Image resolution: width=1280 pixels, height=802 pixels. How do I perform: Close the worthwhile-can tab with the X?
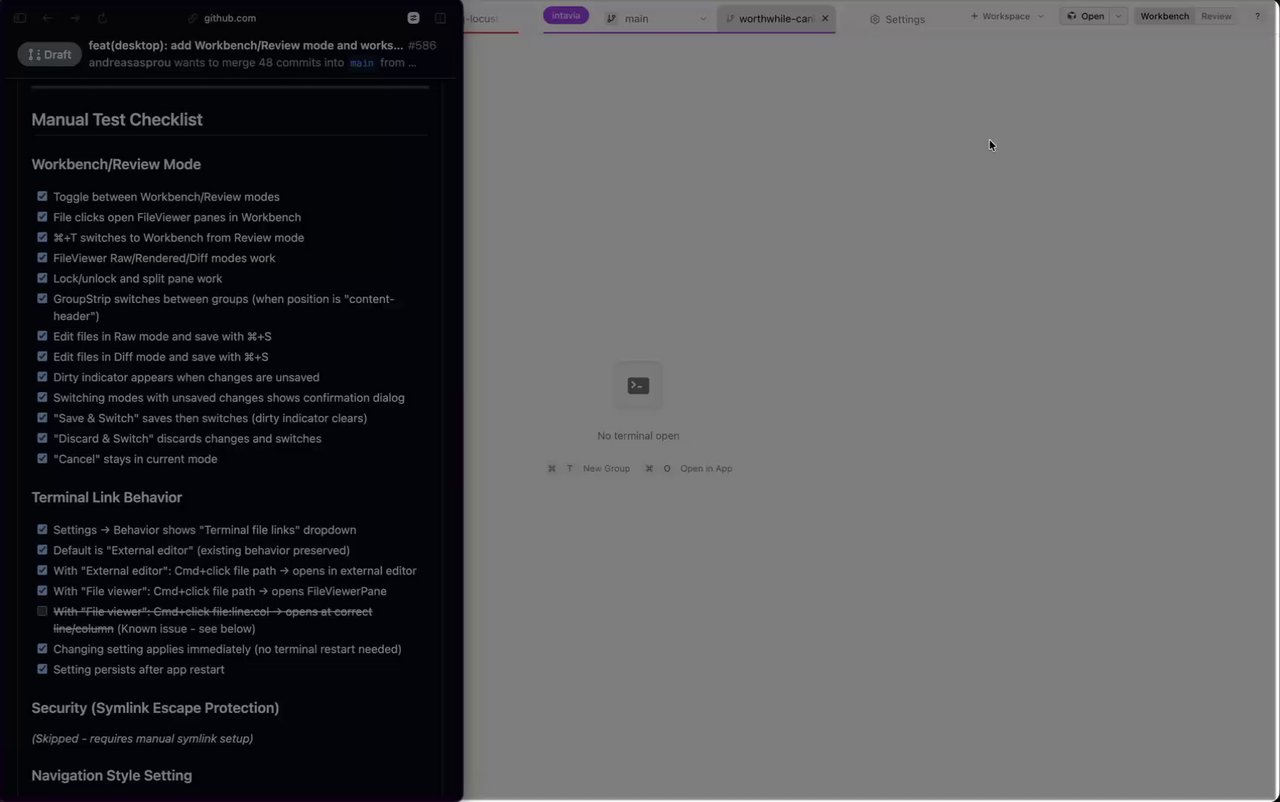pyautogui.click(x=825, y=19)
